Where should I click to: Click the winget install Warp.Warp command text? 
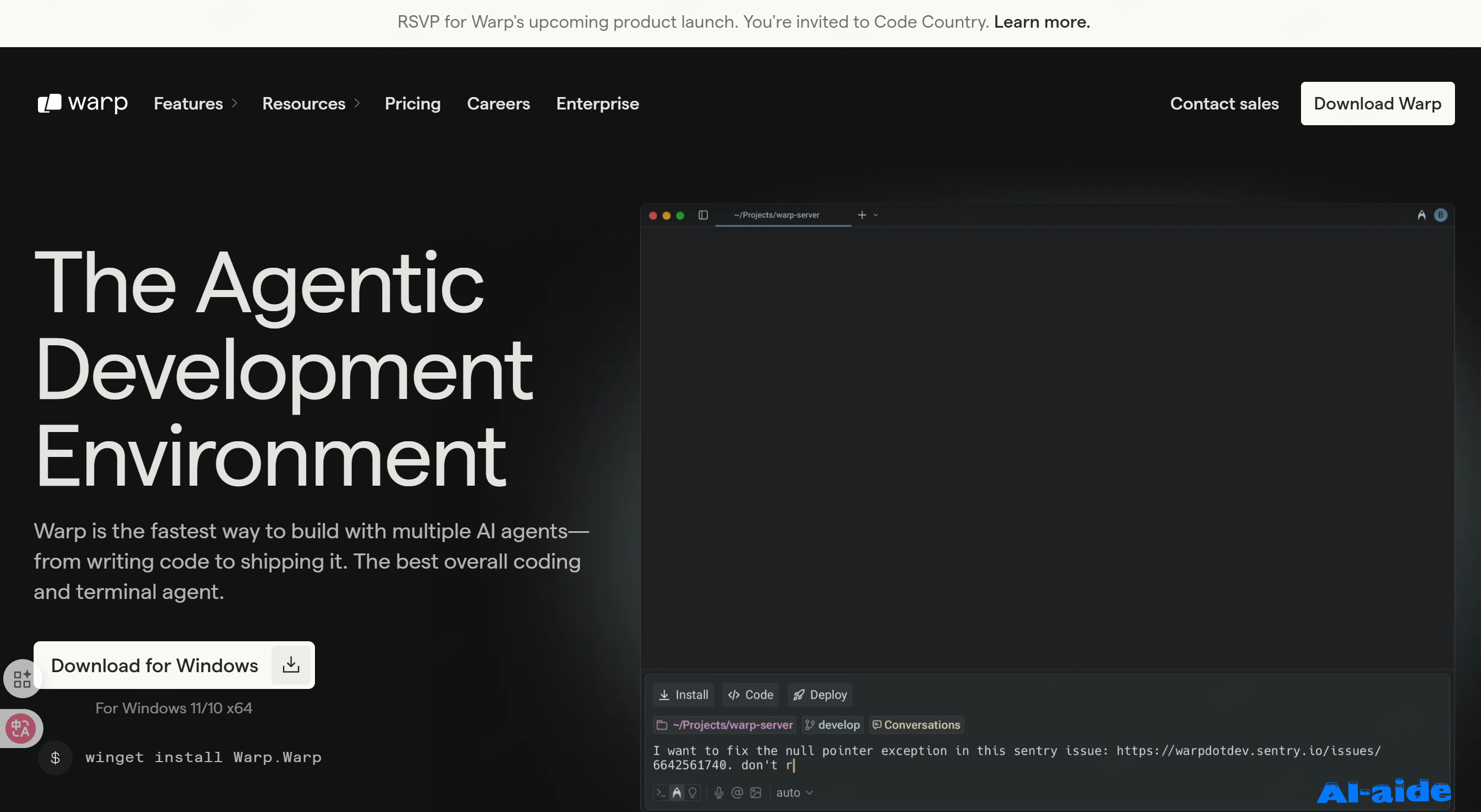(203, 757)
